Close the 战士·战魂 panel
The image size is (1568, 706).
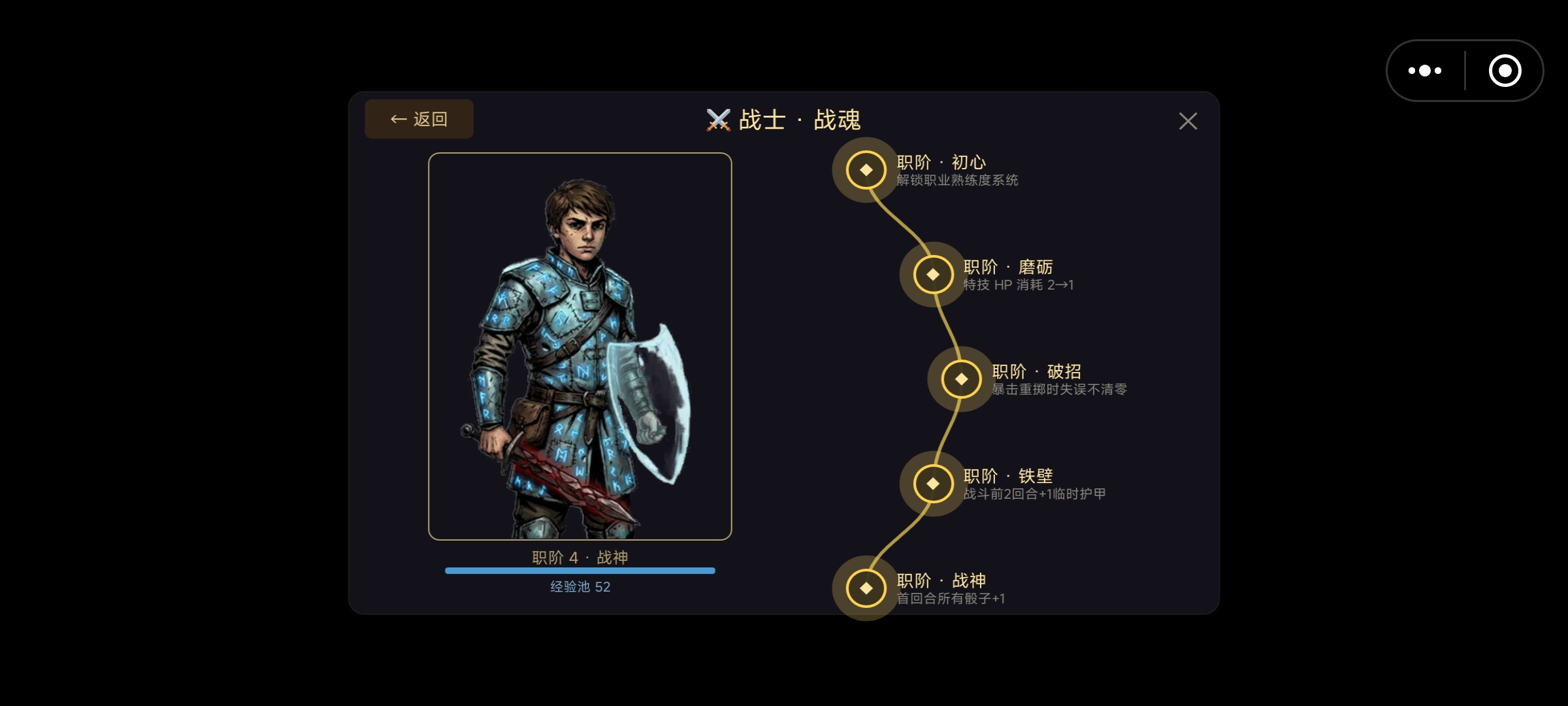(x=1188, y=121)
